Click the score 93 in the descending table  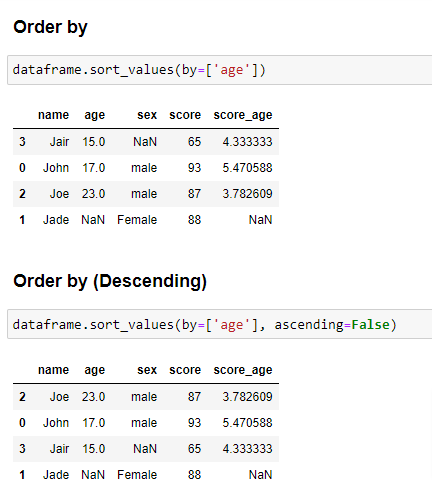point(194,423)
